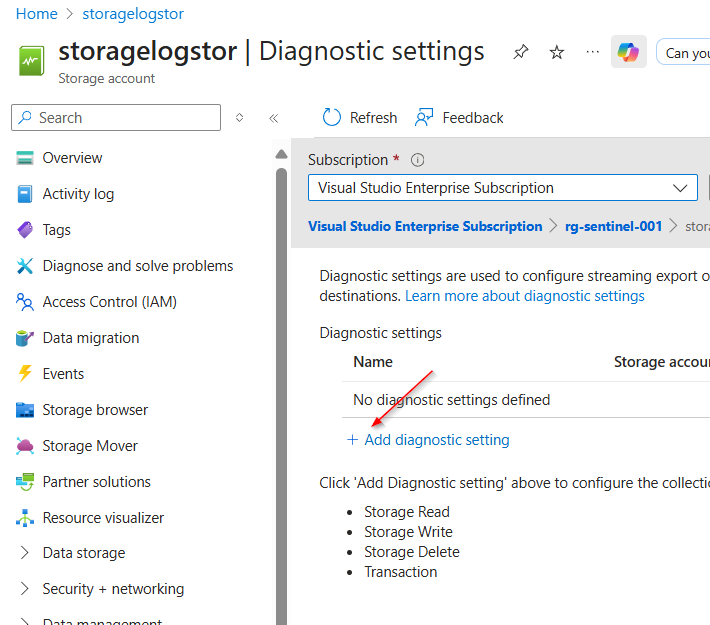Click the Refresh toolbar button

[x=360, y=118]
